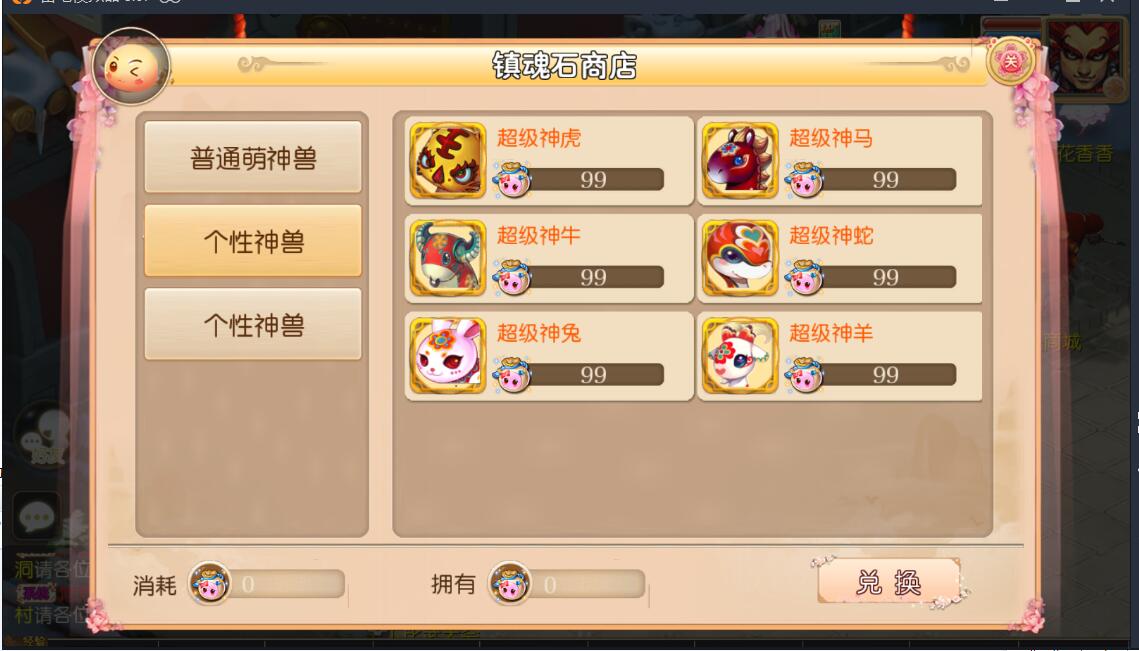
Task: Click the 超级神羊 price bar showing 99
Action: [885, 374]
